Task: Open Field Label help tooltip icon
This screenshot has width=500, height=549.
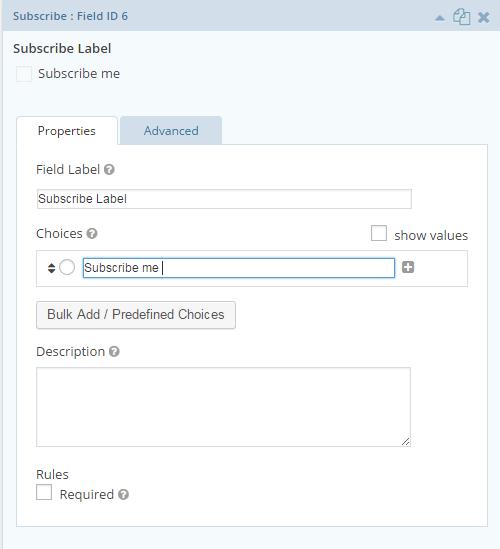Action: (x=109, y=169)
